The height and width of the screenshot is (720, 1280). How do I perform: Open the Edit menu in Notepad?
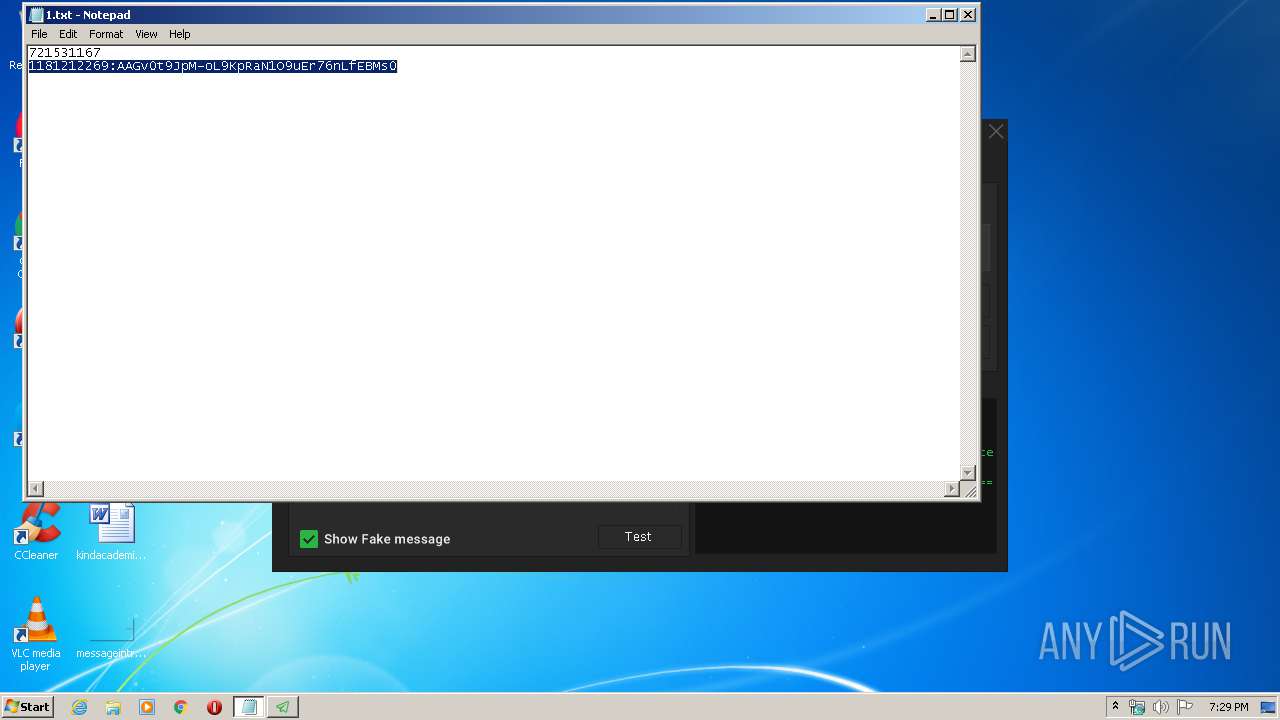point(68,34)
